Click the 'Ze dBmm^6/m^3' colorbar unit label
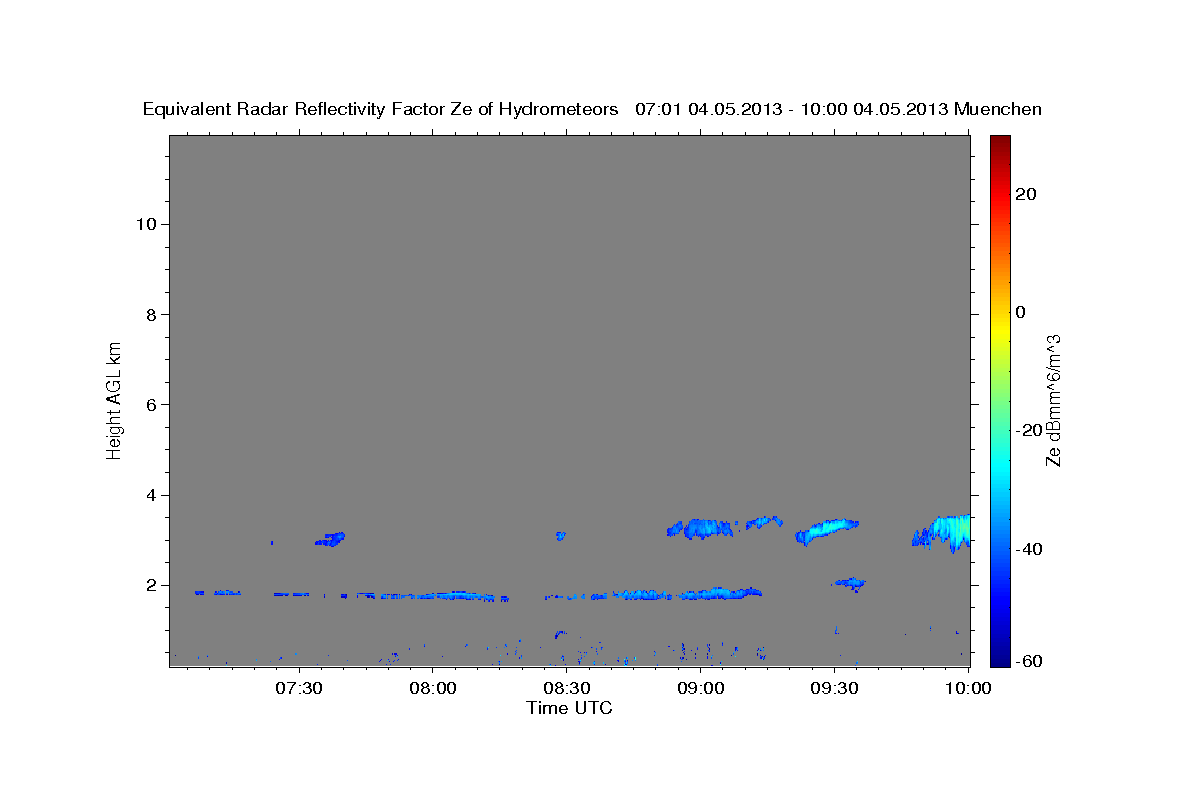 click(1053, 400)
